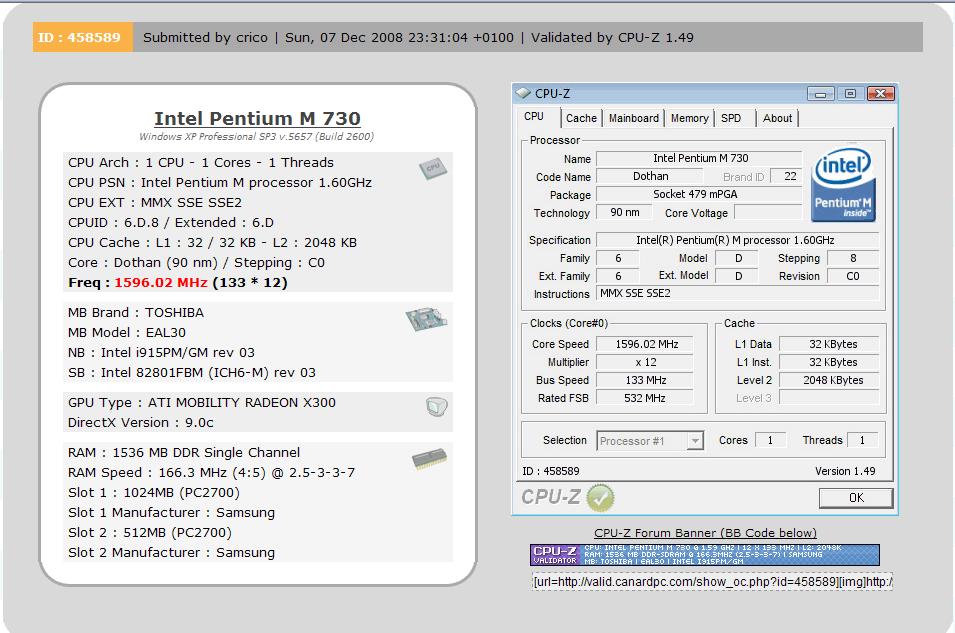Click the red 1596.02 MHz frequency text
This screenshot has height=633, width=955.
161,283
